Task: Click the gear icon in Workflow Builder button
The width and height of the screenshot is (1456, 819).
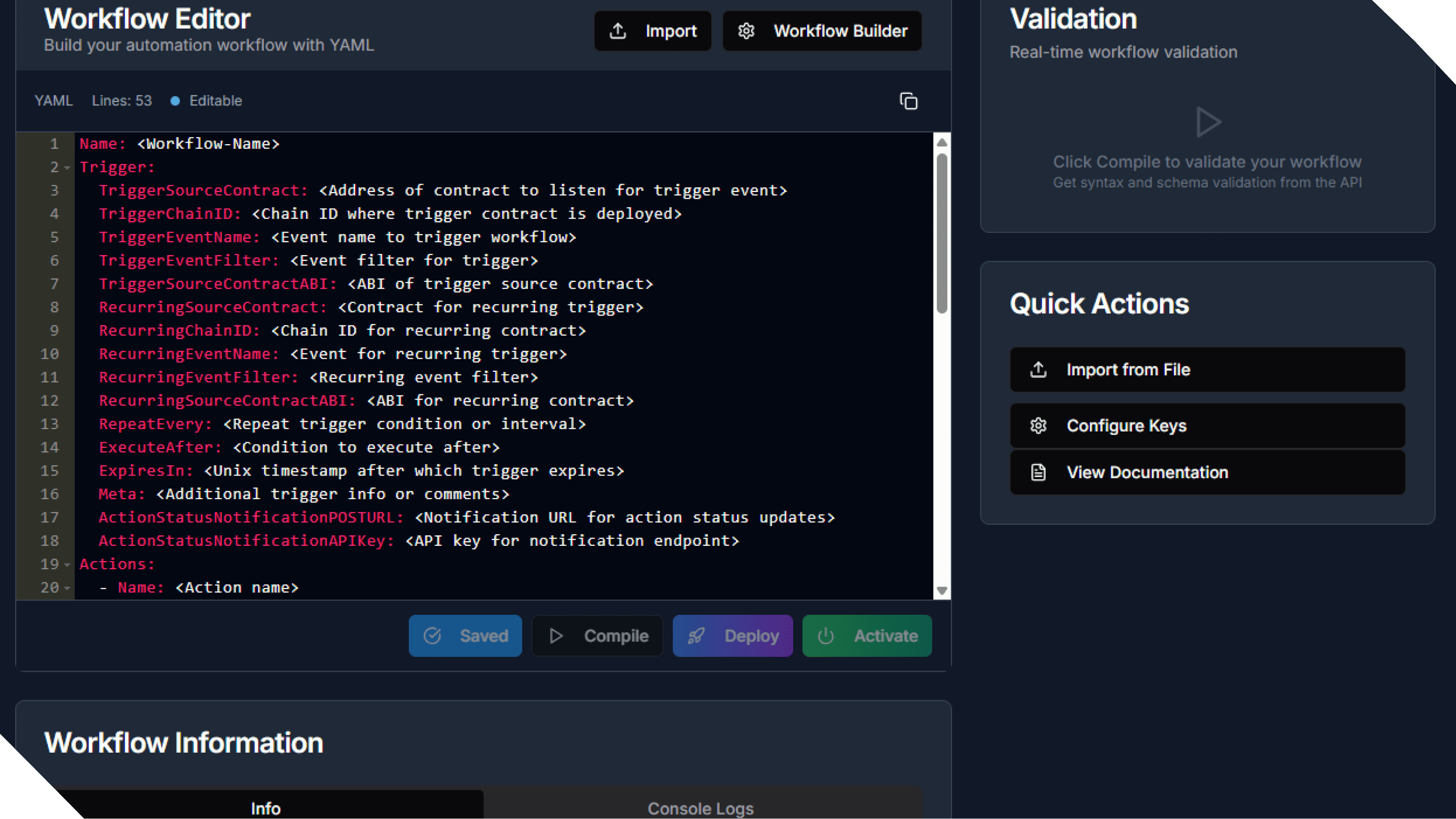Action: pos(746,31)
